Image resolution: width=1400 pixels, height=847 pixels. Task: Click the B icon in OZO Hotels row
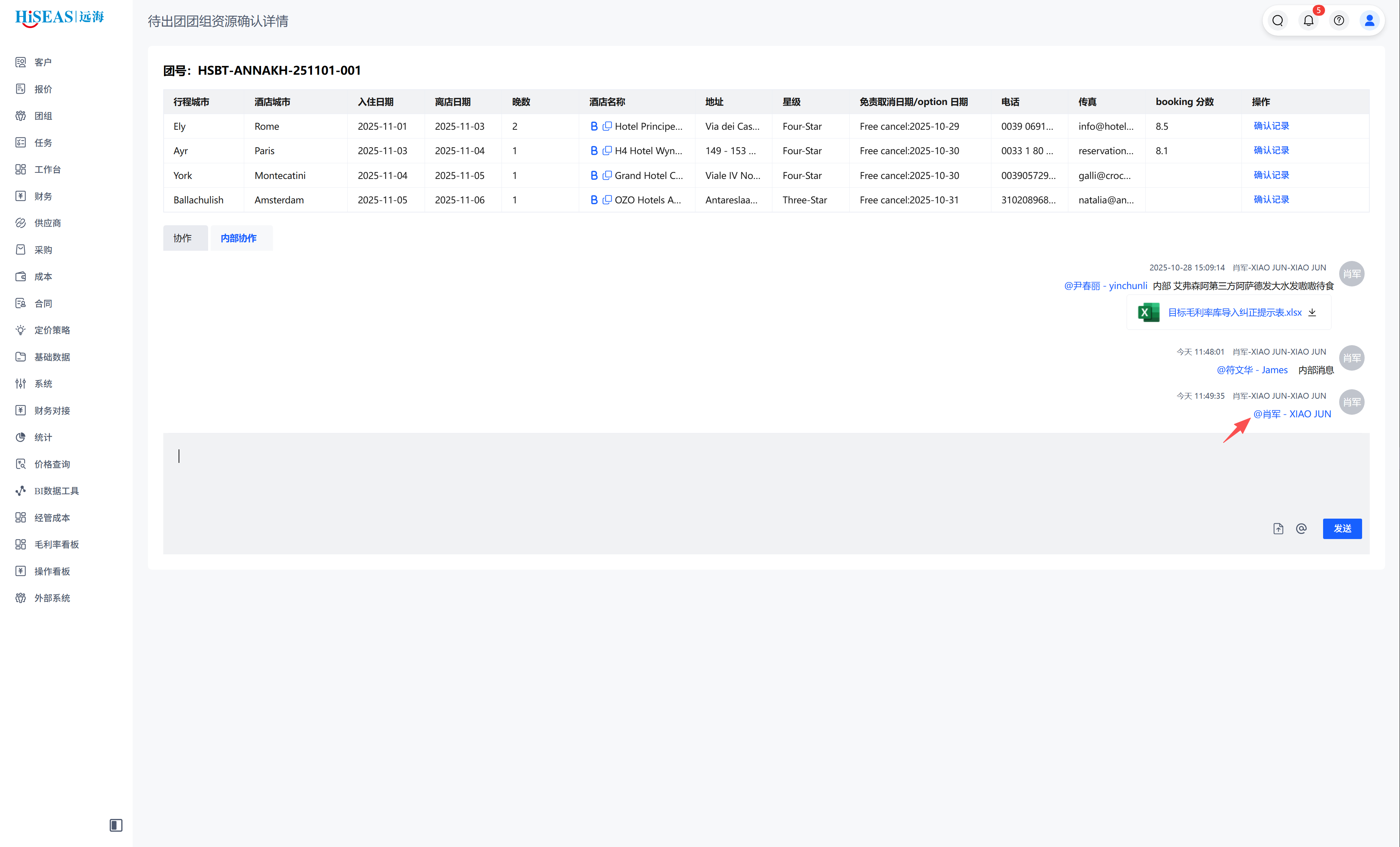coord(594,200)
